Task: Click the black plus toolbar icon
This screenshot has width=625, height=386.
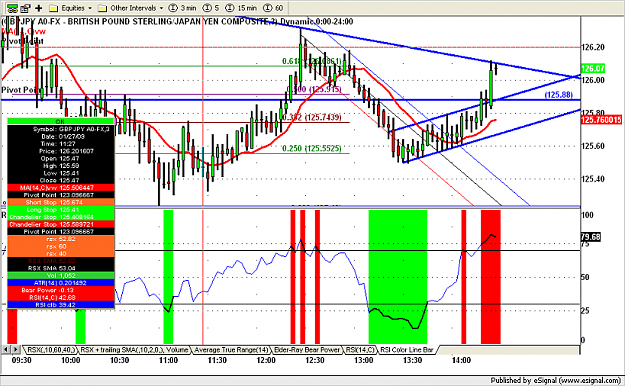Action: click(39, 8)
